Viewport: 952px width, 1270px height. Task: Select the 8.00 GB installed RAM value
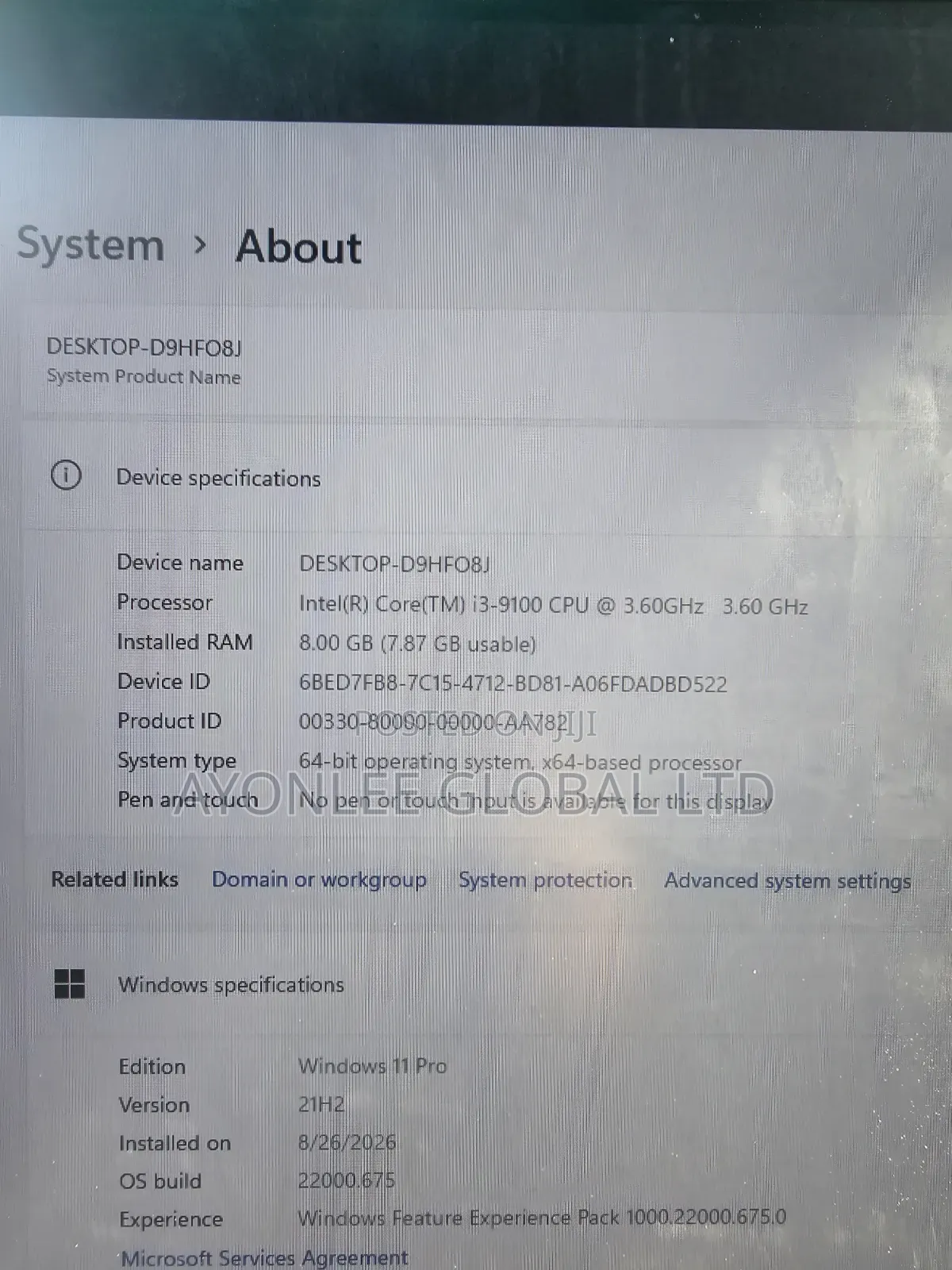417,644
